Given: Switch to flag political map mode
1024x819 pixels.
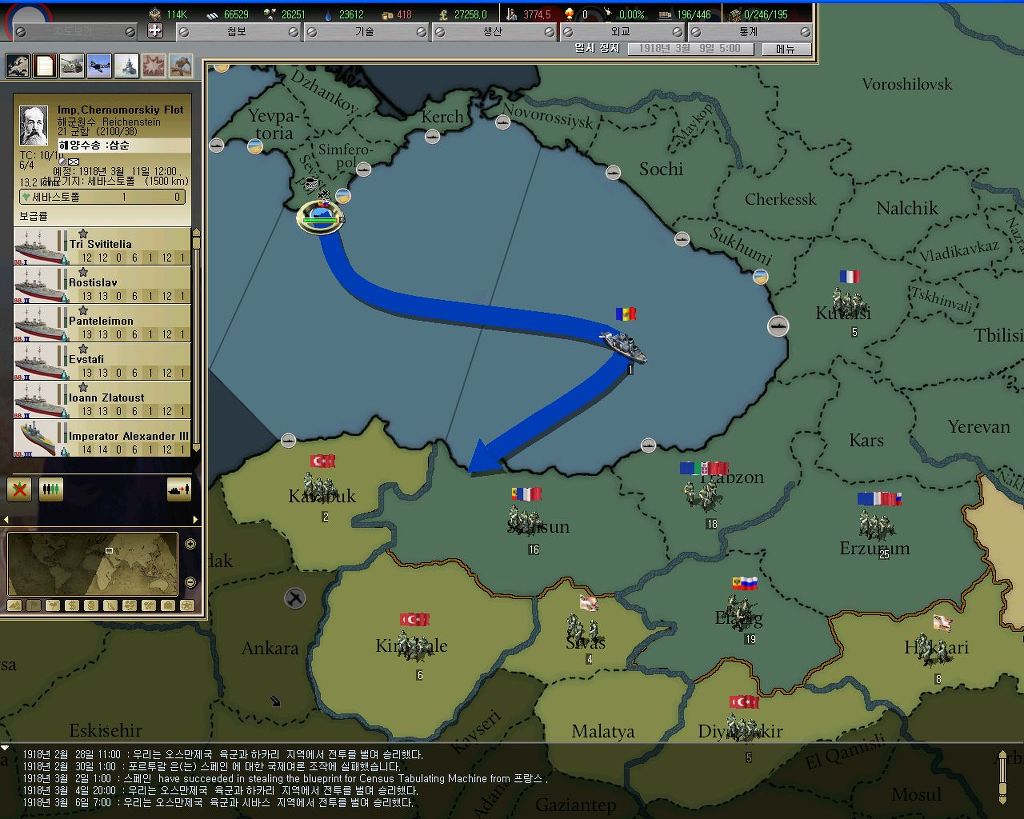Looking at the screenshot, I should (x=33, y=605).
